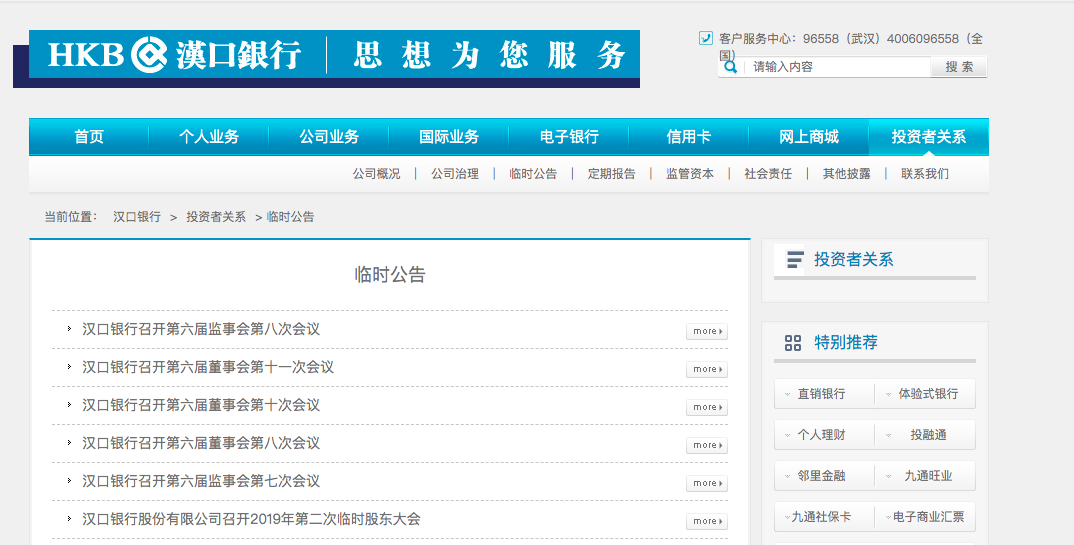Image resolution: width=1074 pixels, height=545 pixels.
Task: Click the 投资者关系 sidebar heading icon
Action: coord(795,259)
